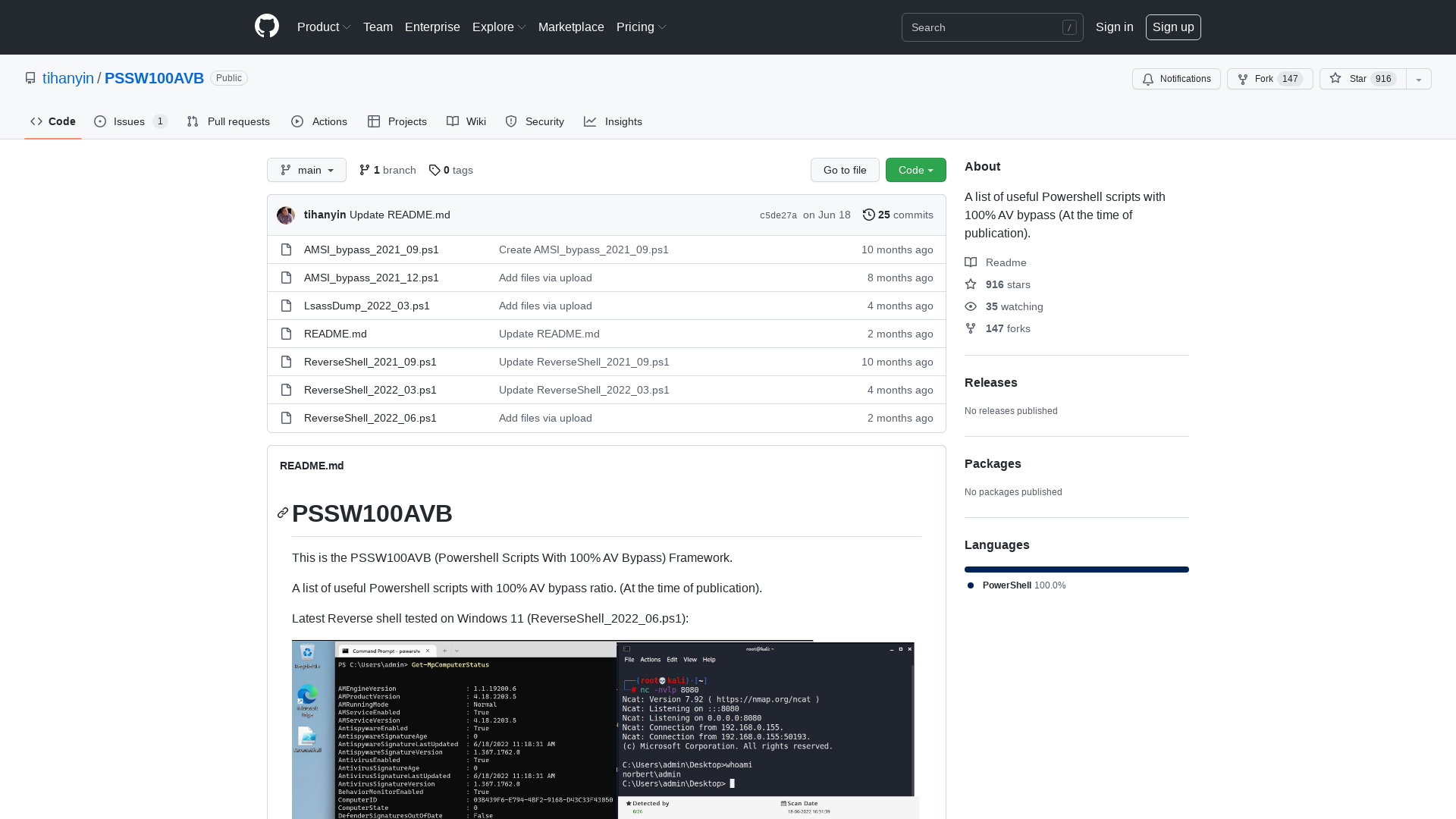Click the file icon for AMSI_bypass_2021_12.ps1

(286, 278)
